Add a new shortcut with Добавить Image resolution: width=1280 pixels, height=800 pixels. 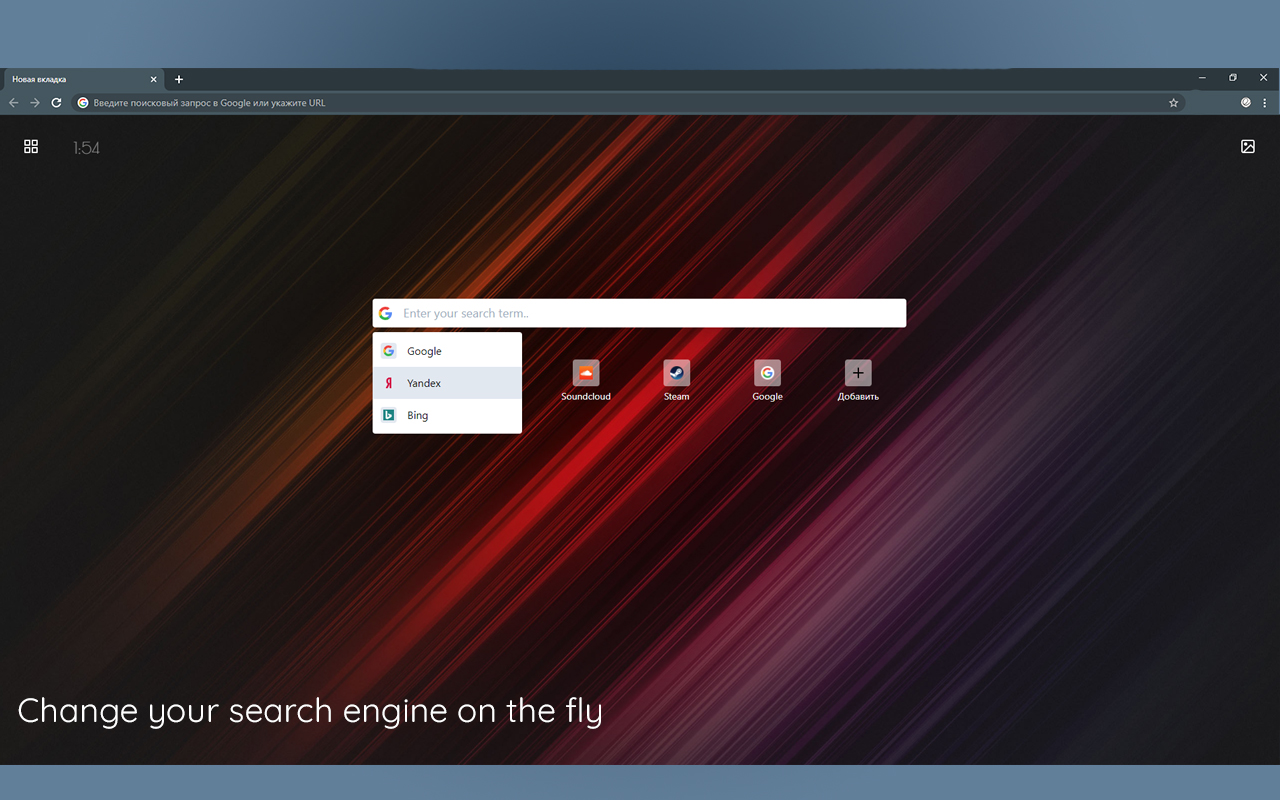(858, 381)
